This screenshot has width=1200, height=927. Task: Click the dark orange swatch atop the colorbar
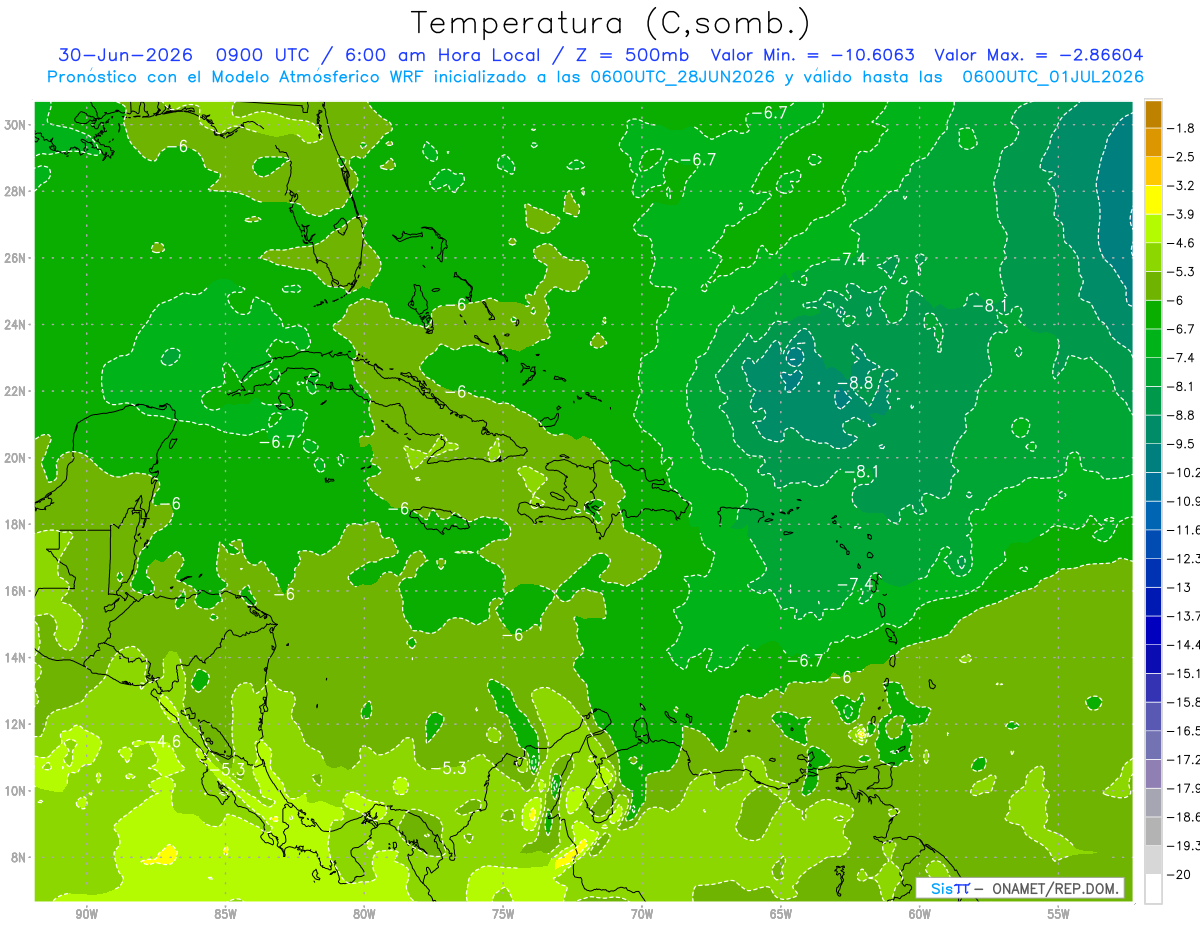(1153, 114)
